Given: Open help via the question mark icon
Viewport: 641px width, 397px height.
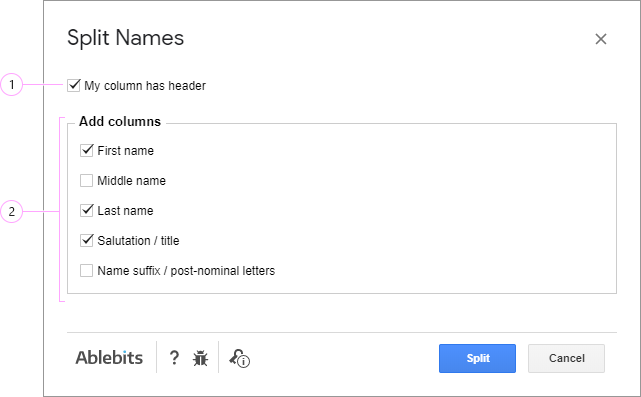Looking at the screenshot, I should click(174, 358).
